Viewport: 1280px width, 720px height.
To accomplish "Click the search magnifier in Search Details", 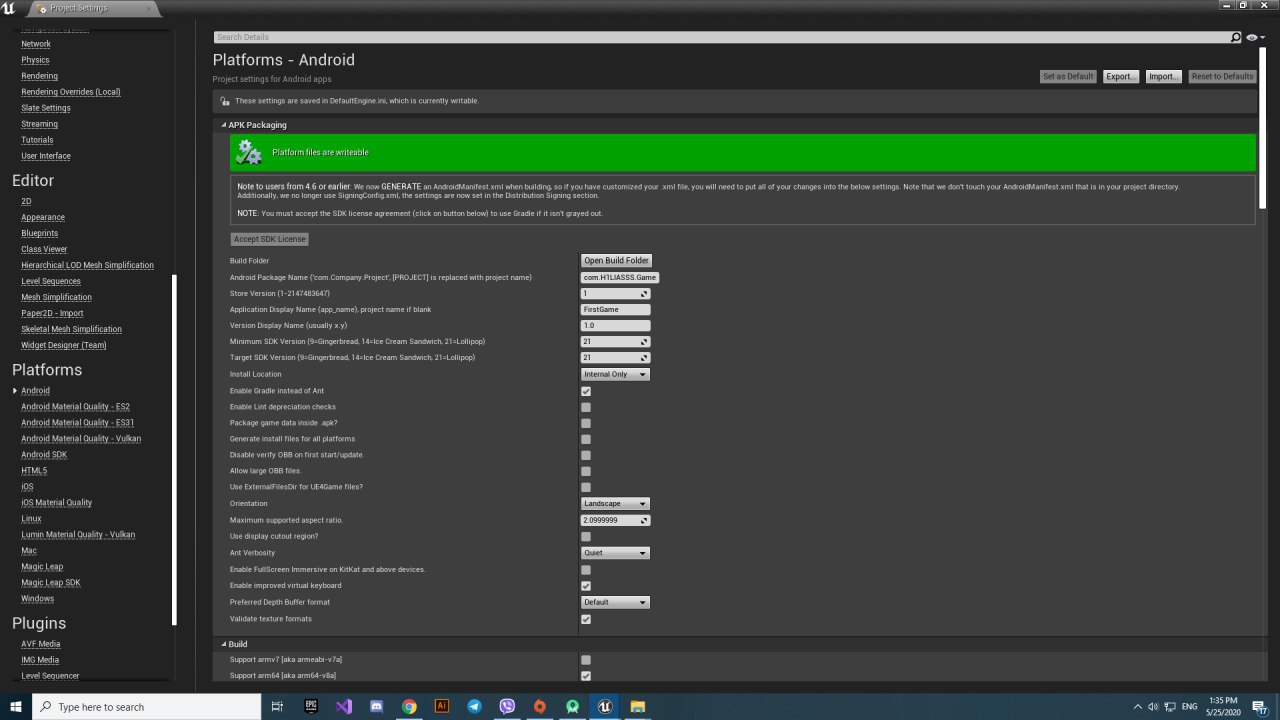I will (1235, 37).
